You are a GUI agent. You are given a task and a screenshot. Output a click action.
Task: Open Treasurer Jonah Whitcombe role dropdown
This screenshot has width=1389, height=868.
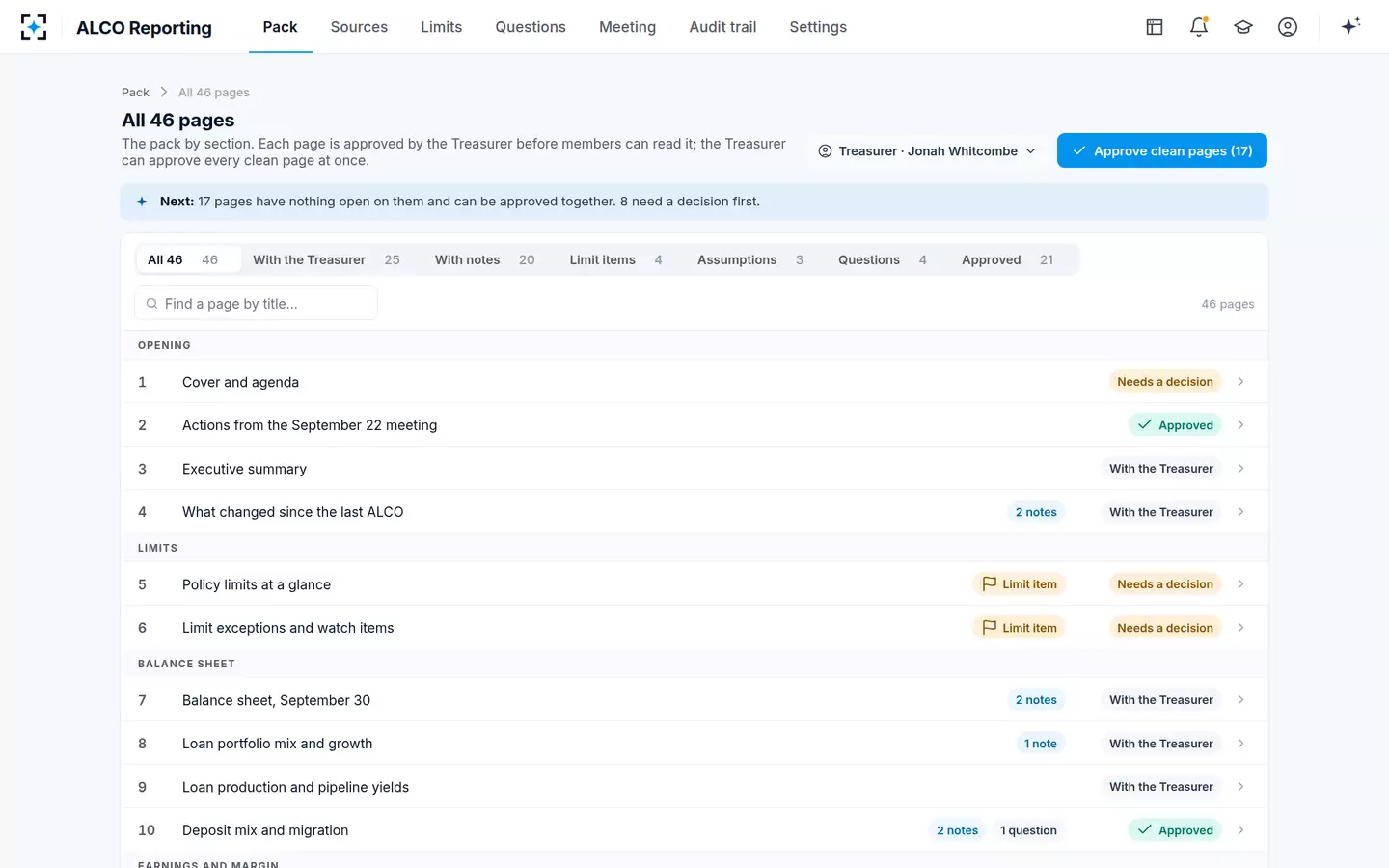coord(927,151)
